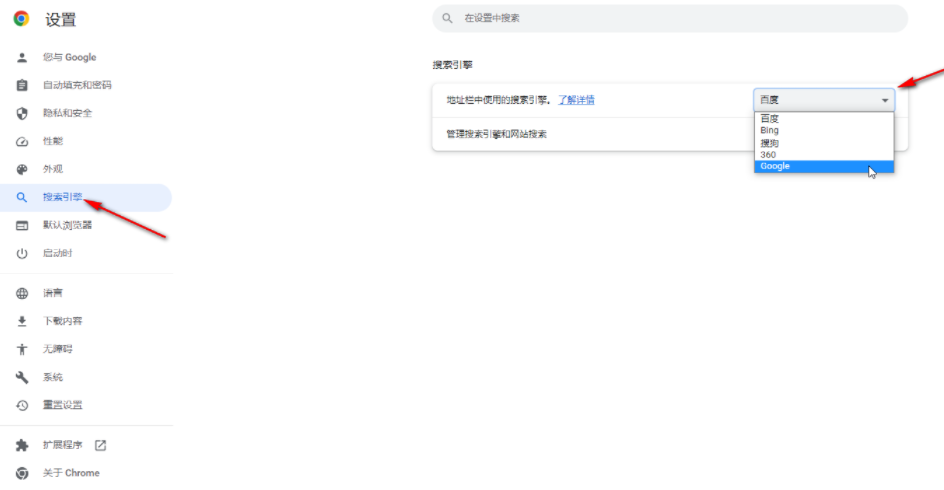Click the history clock icon for 重置设置
This screenshot has width=944, height=490.
coord(22,405)
